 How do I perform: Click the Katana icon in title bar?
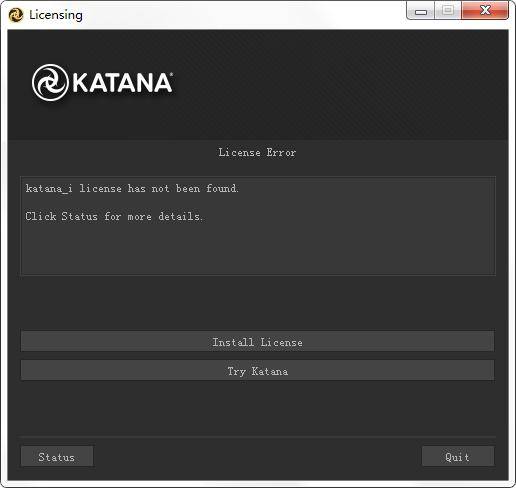pos(16,15)
